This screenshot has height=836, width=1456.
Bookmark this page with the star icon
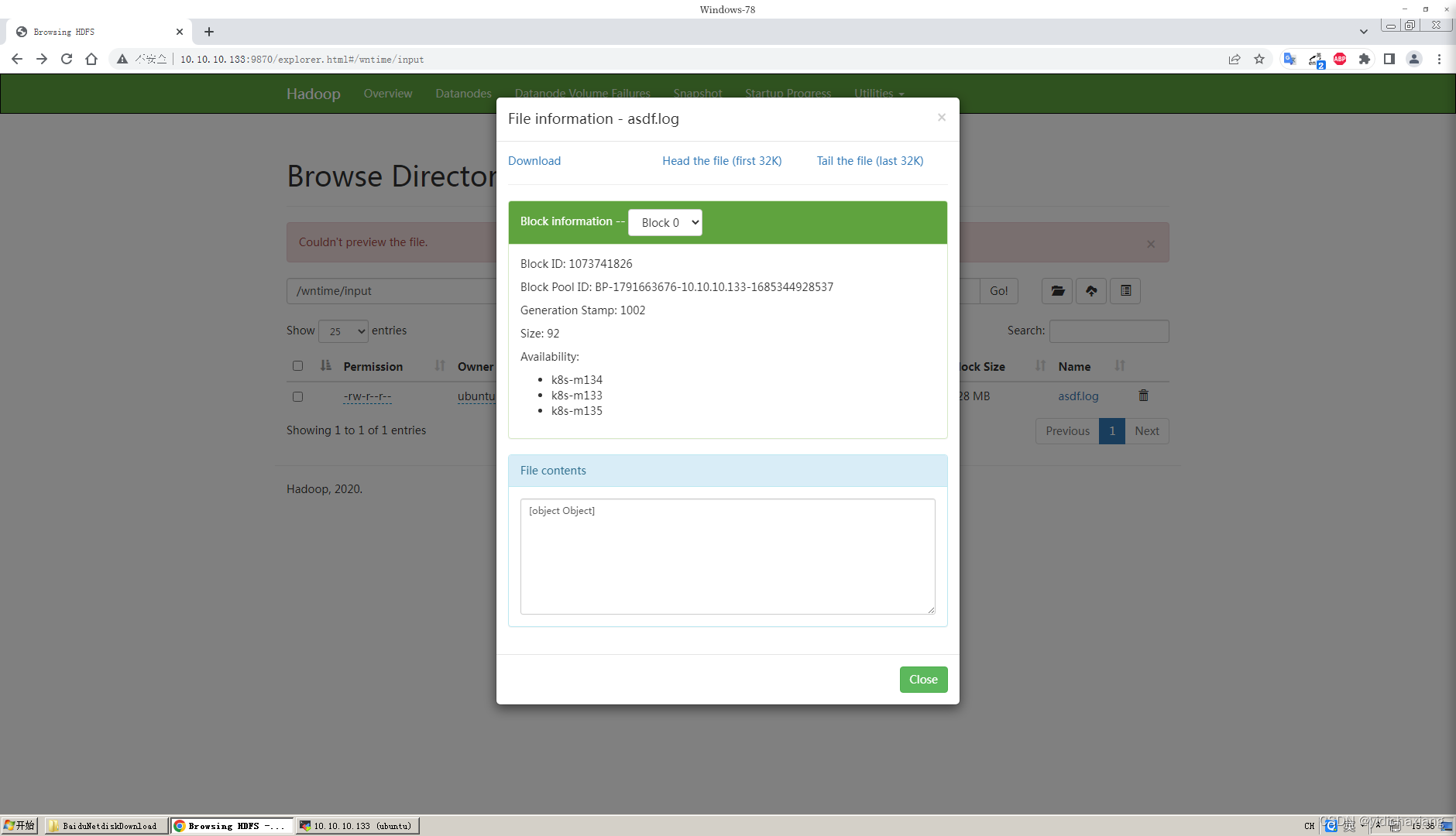(1259, 59)
